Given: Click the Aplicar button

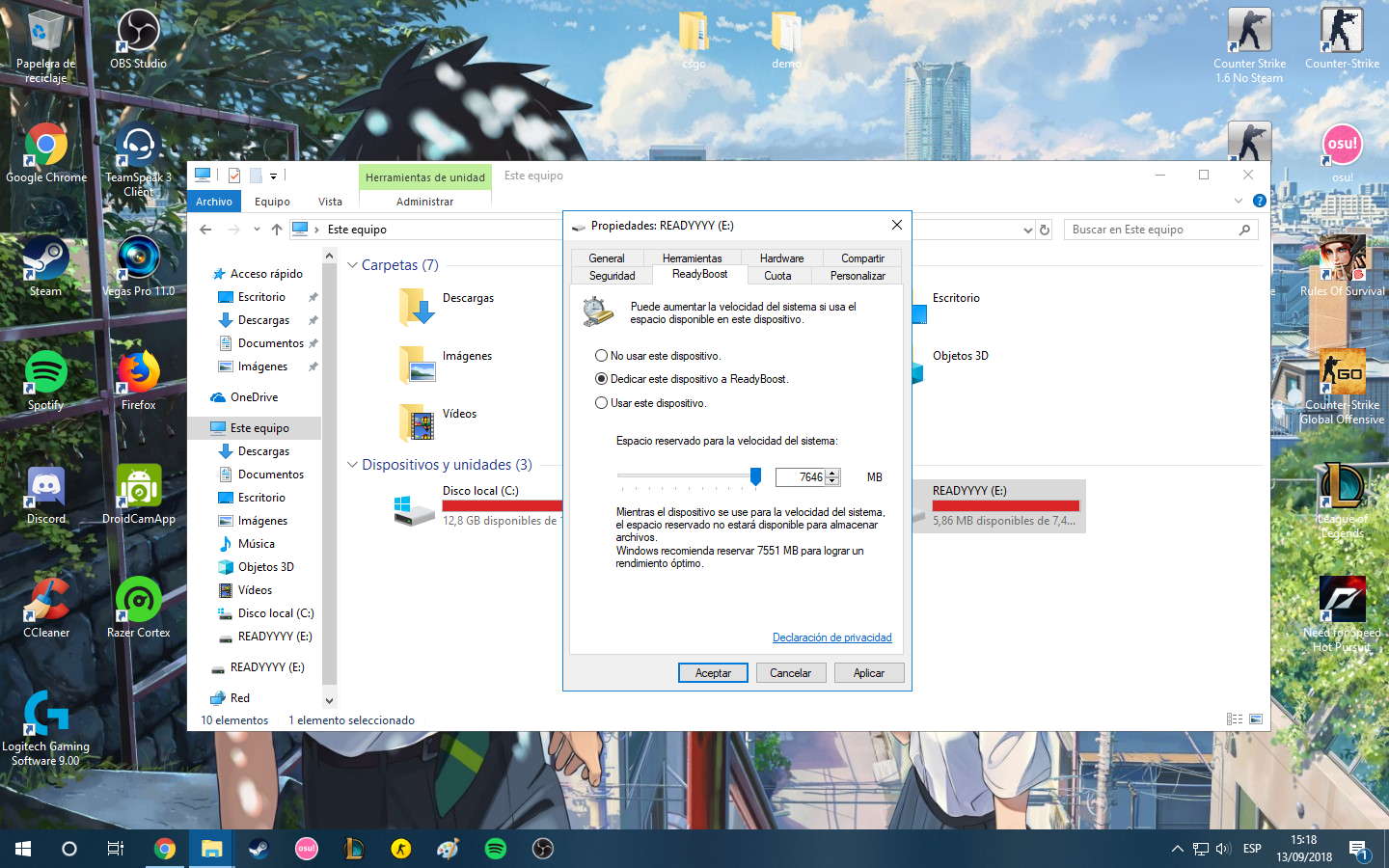Looking at the screenshot, I should (869, 673).
